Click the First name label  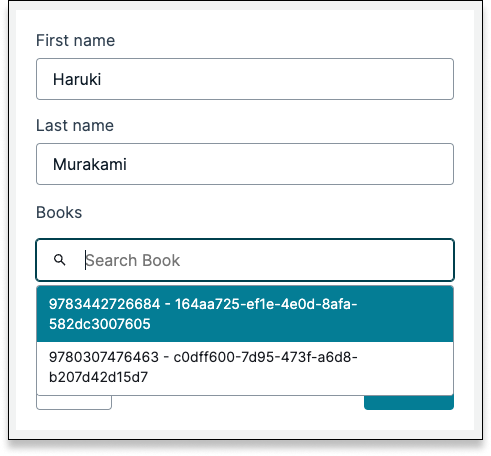point(75,40)
